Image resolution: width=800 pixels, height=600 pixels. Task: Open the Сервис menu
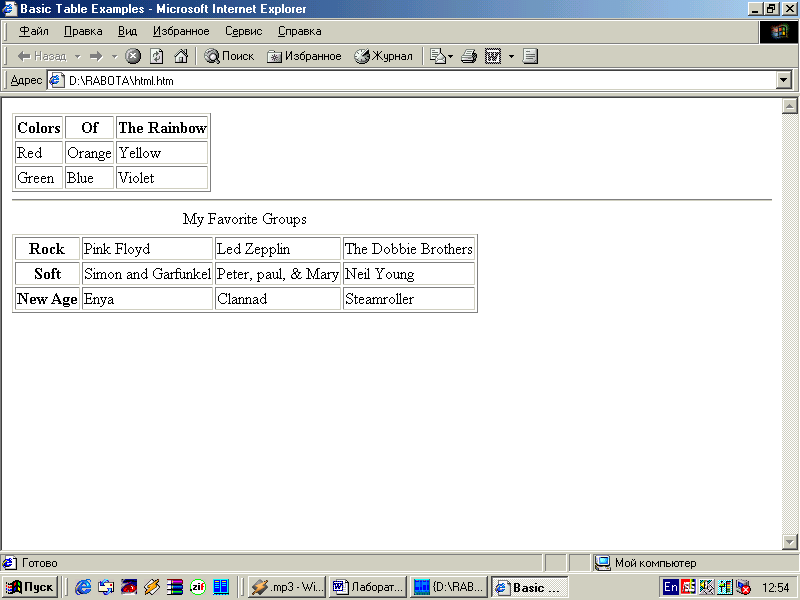pyautogui.click(x=244, y=31)
